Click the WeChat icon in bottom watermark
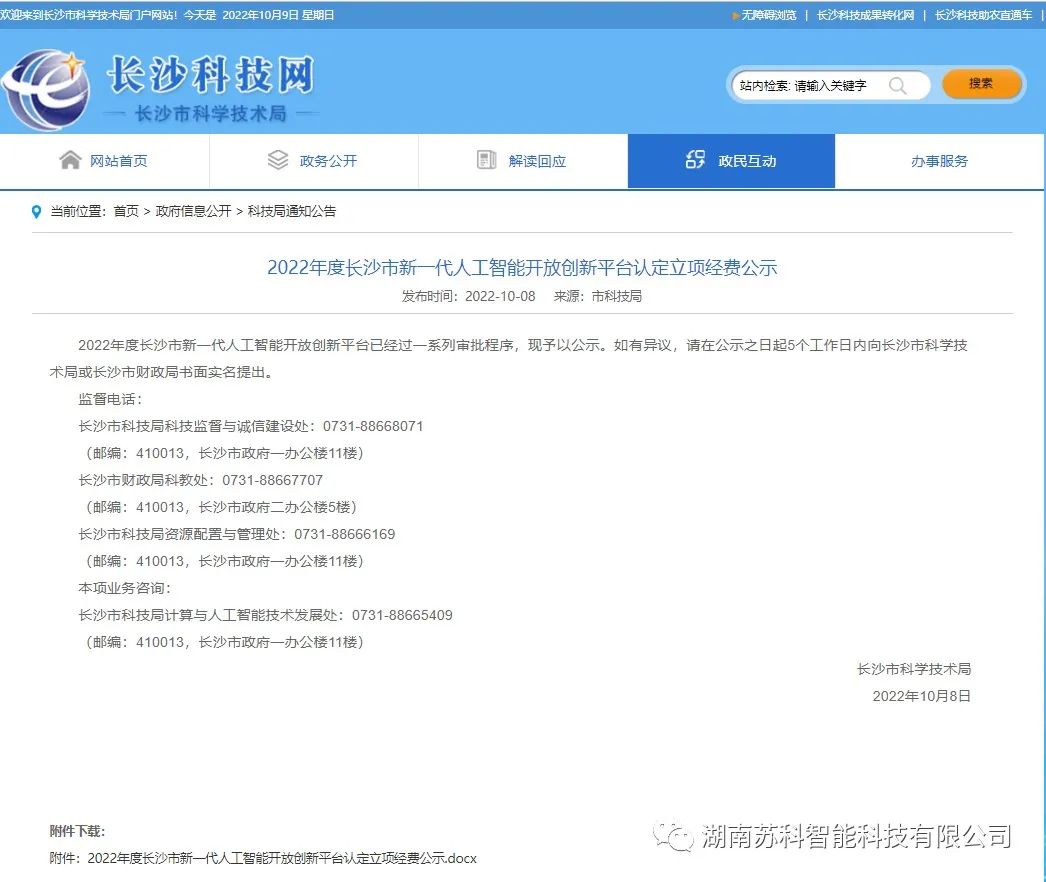Viewport: 1046px width, 882px height. pos(674,836)
